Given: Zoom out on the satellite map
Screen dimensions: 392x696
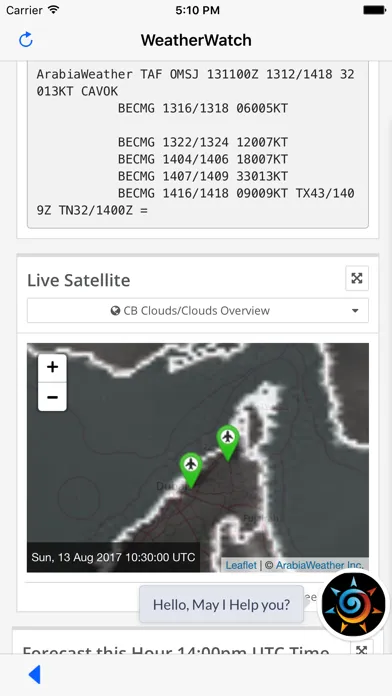Looking at the screenshot, I should (x=52, y=397).
